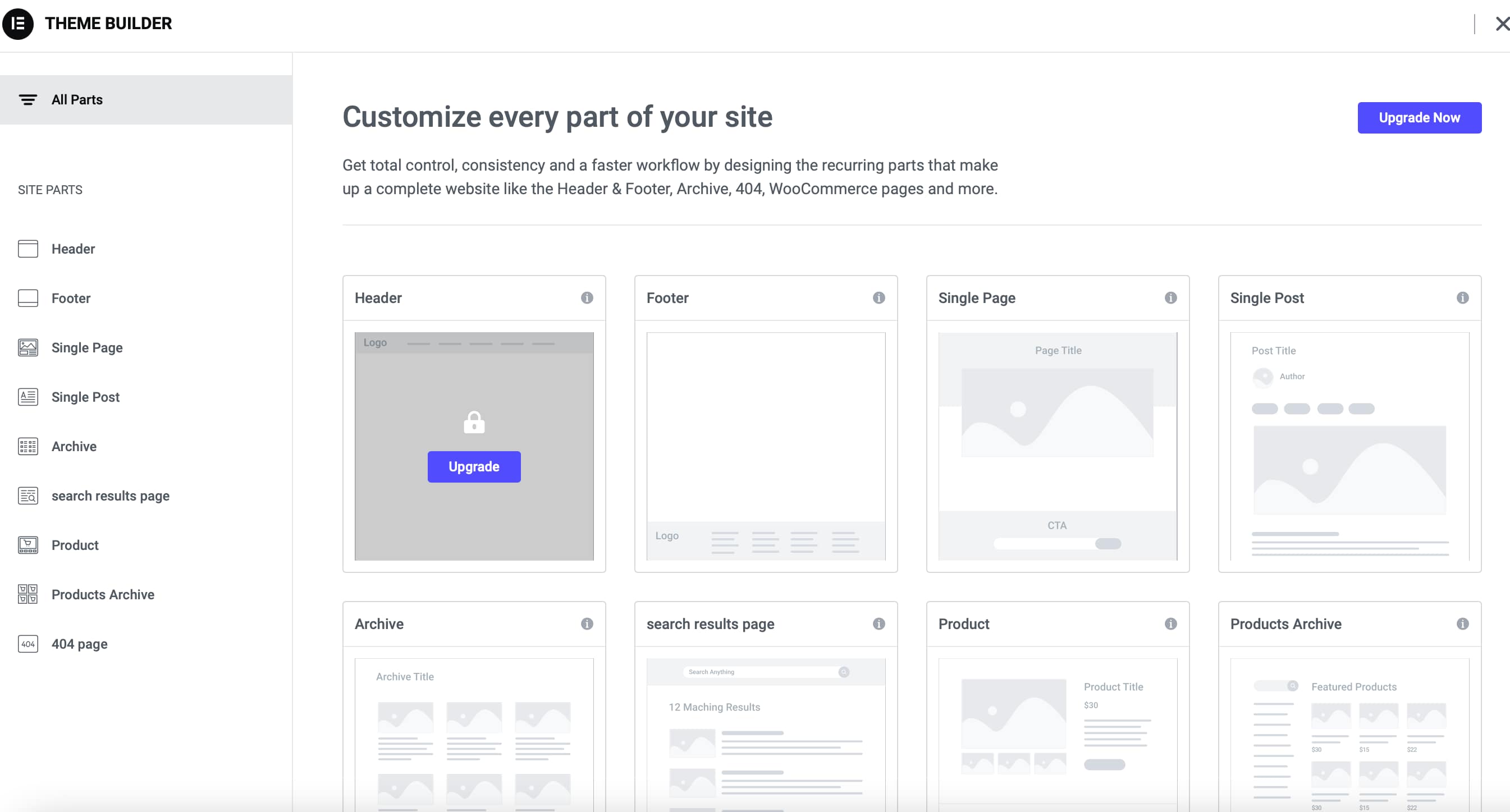This screenshot has height=812, width=1510.
Task: Click the lock icon on Header preview
Action: tap(474, 422)
